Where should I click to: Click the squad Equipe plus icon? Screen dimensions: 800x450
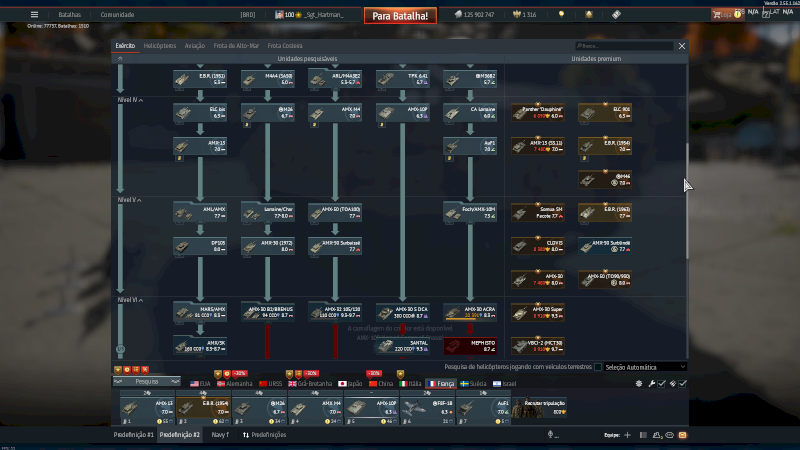click(628, 435)
